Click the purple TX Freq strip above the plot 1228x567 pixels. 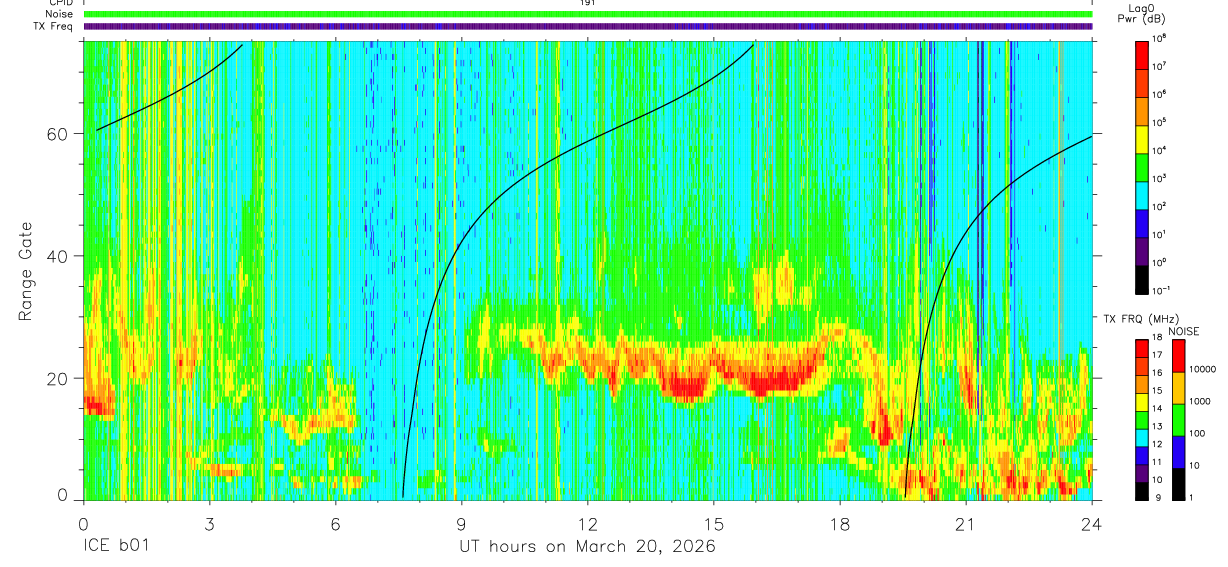click(x=588, y=26)
